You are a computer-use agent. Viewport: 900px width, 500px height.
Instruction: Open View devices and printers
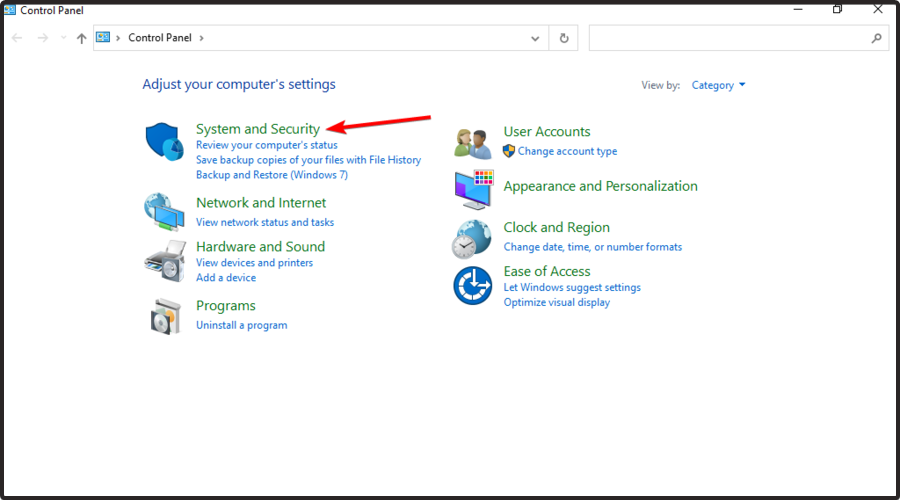[254, 263]
